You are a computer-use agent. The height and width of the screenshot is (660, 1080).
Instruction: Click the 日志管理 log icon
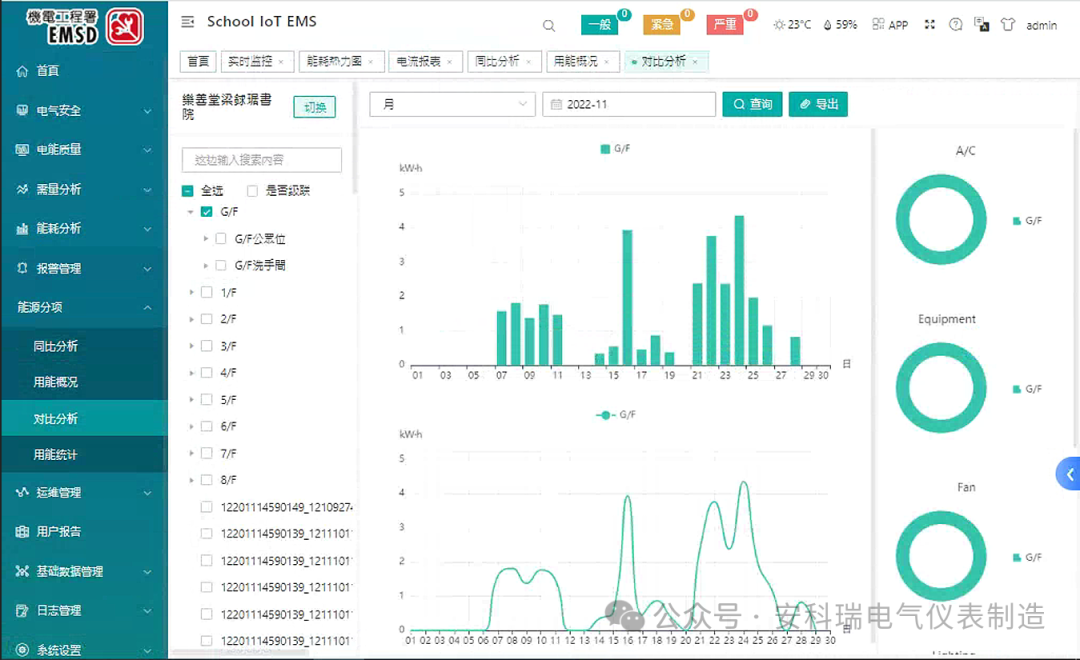click(22, 610)
